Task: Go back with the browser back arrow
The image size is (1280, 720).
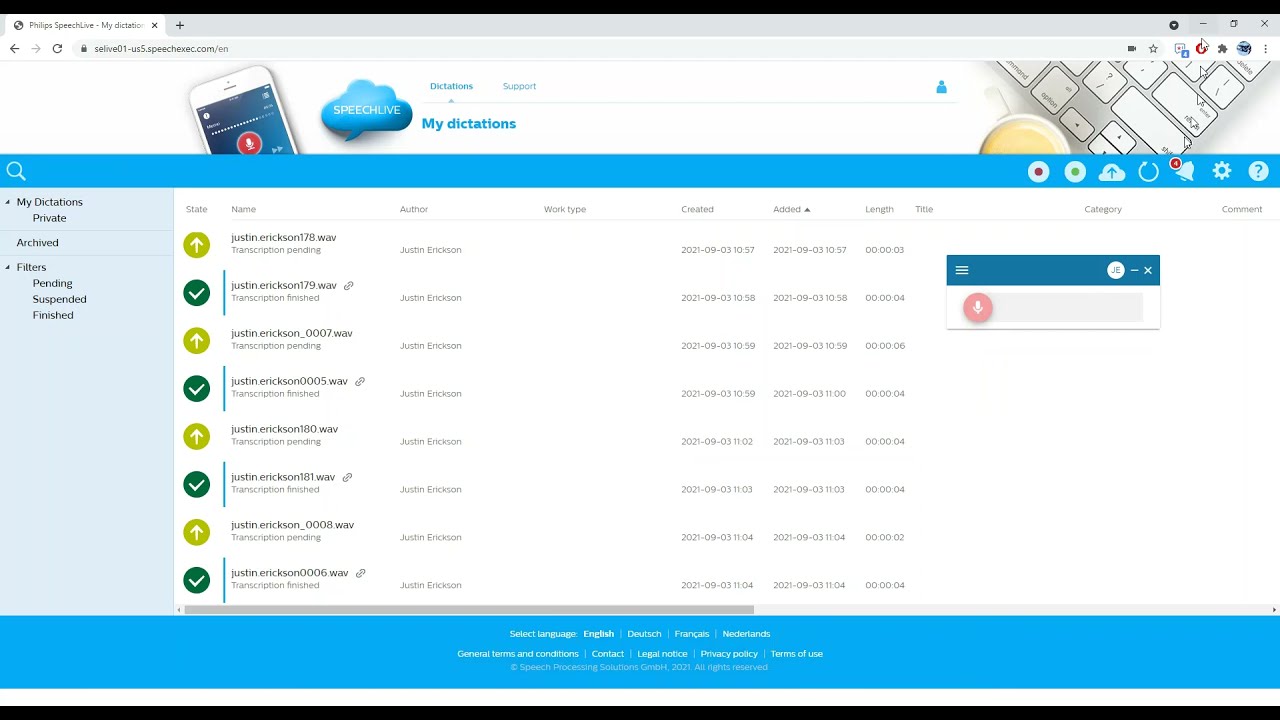Action: [x=14, y=48]
